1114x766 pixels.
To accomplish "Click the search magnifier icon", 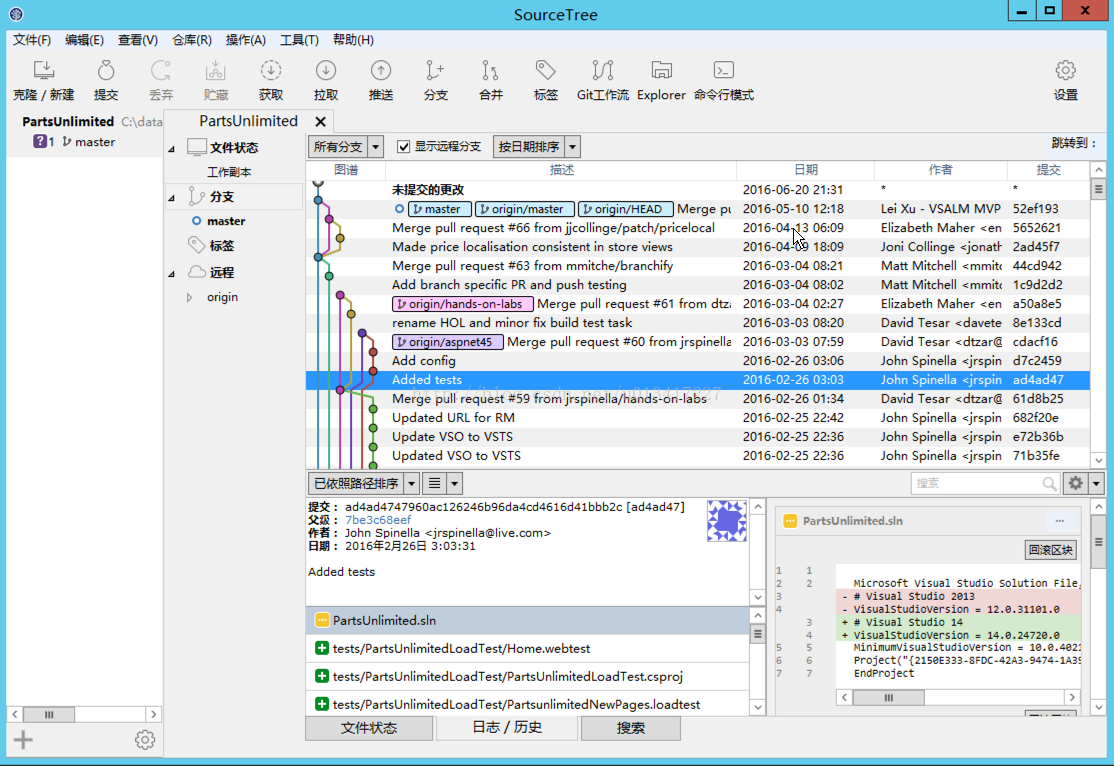I will (1049, 483).
